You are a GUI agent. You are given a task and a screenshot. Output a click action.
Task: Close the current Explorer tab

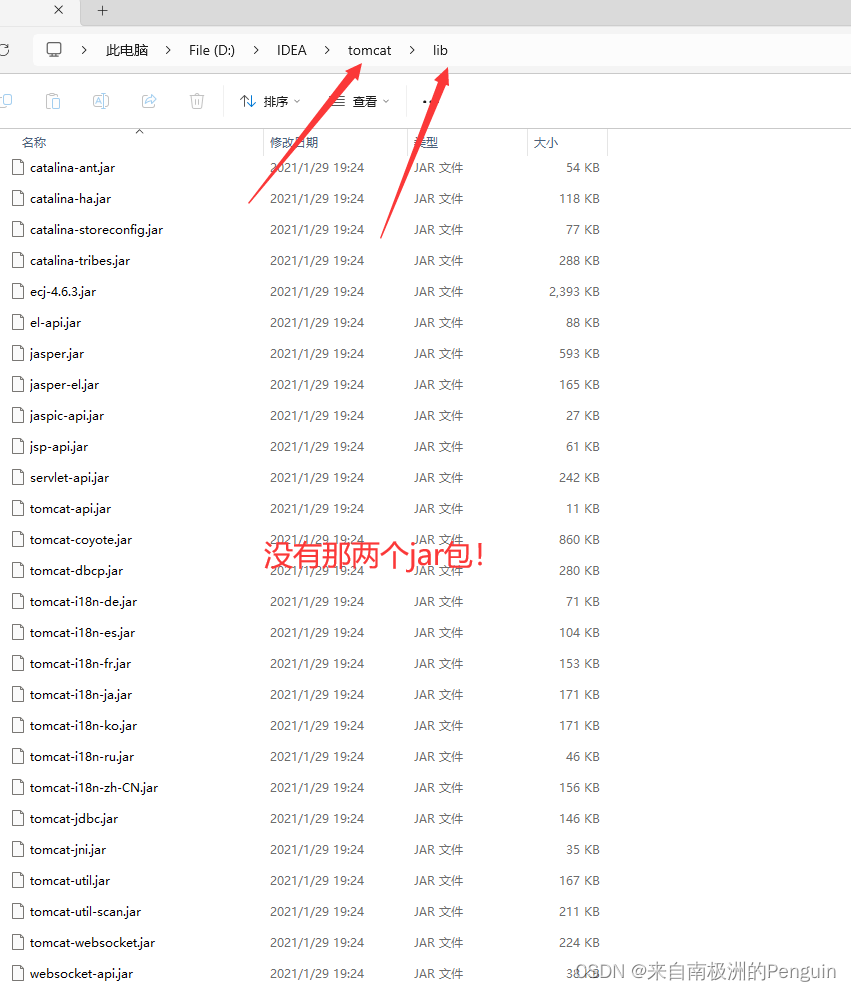[58, 10]
